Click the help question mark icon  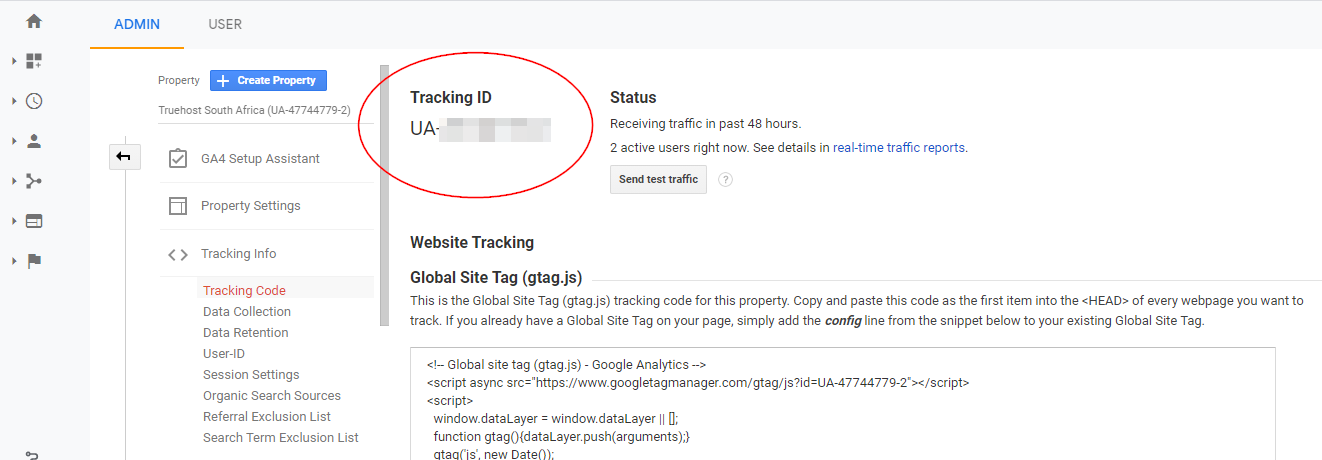(726, 180)
